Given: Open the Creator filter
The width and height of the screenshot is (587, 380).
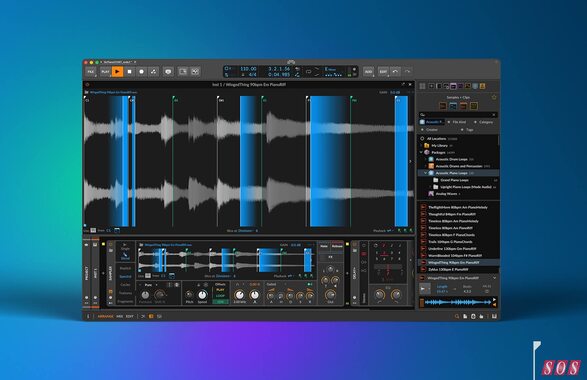Looking at the screenshot, I should click(429, 130).
